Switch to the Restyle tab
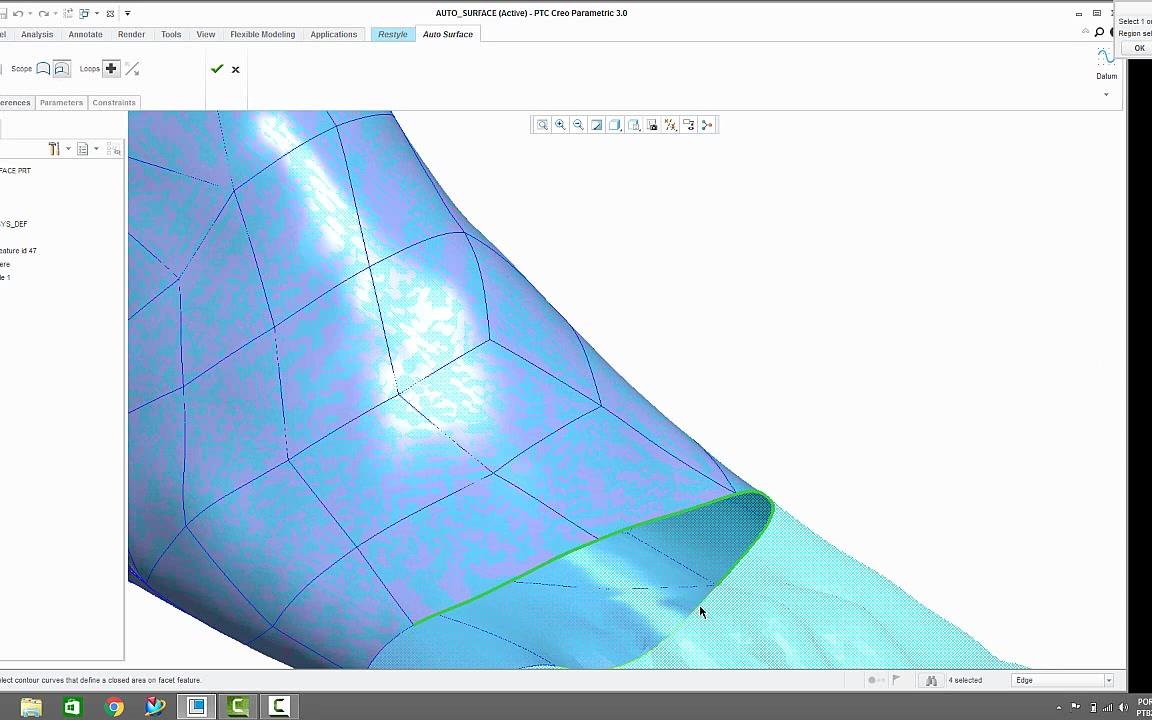1152x720 pixels. (392, 34)
